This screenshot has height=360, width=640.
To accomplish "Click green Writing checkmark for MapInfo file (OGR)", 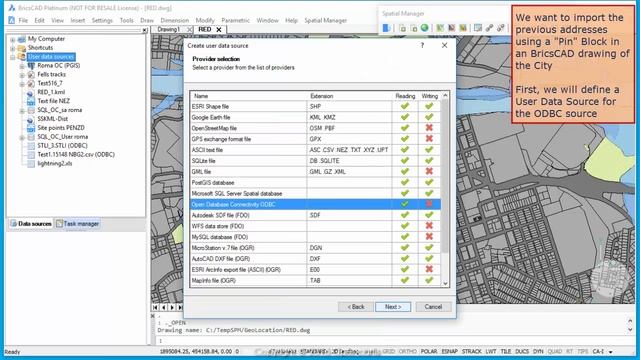I will click(x=429, y=280).
